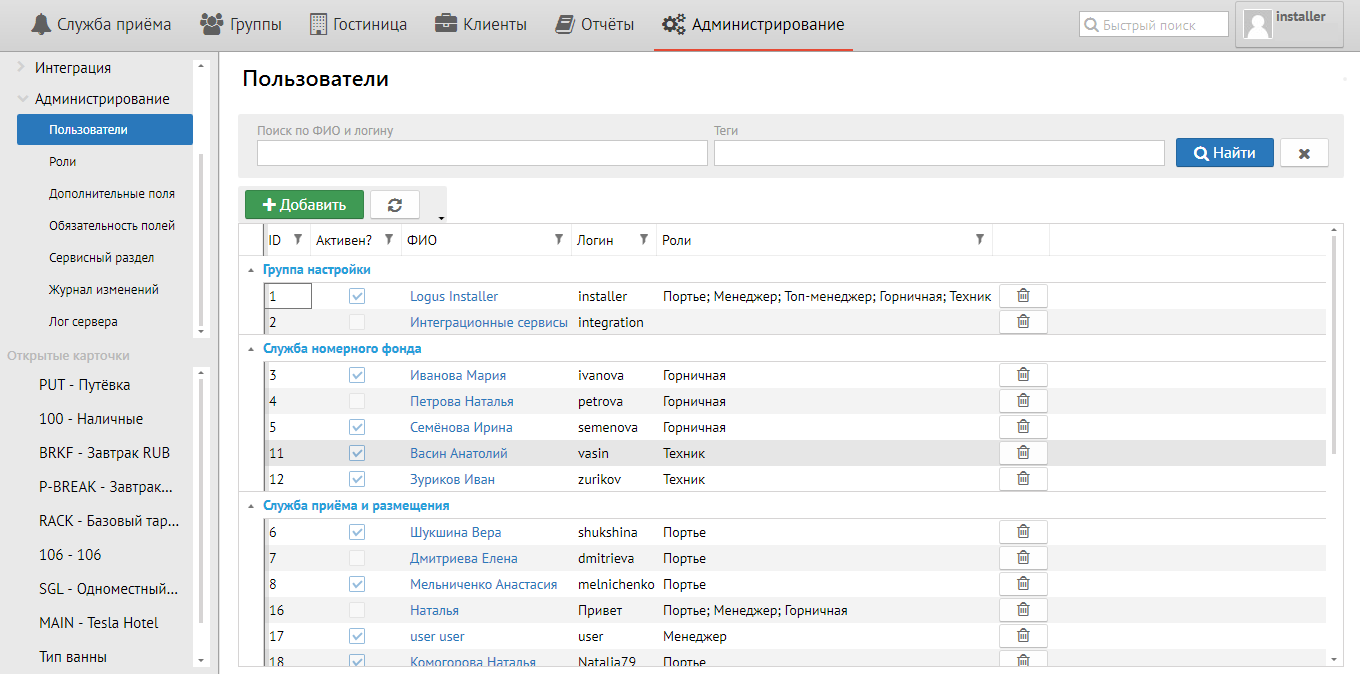Open filter icon on Логин column
The height and width of the screenshot is (674, 1360).
(643, 240)
